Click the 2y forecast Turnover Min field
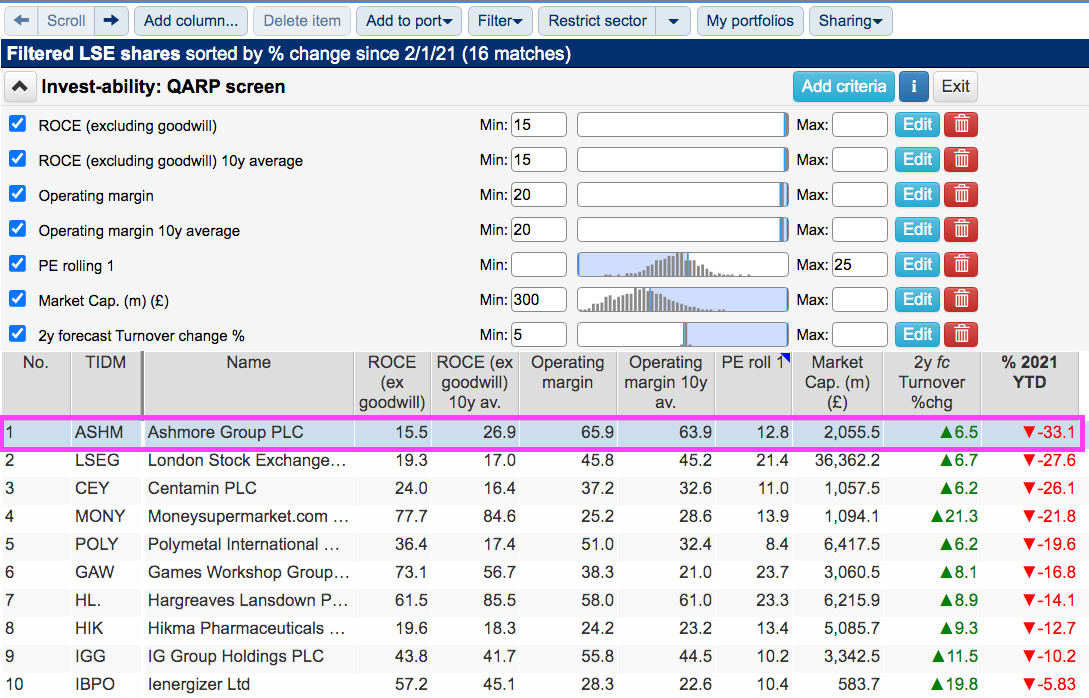Image resolution: width=1089 pixels, height=698 pixels. [x=539, y=335]
